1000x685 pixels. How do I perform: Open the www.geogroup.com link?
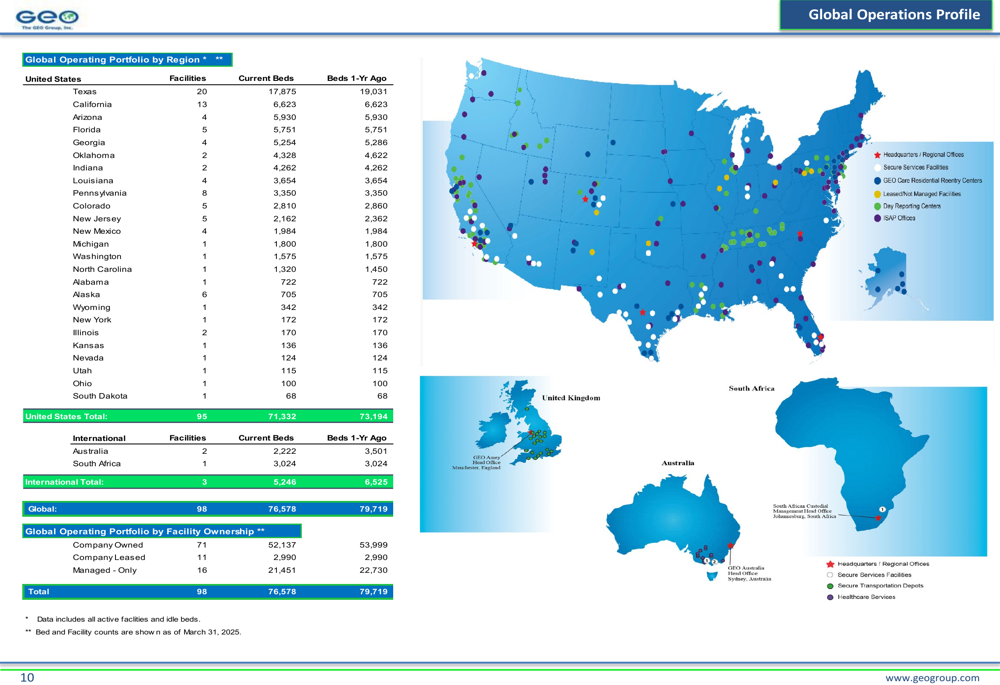click(x=932, y=678)
